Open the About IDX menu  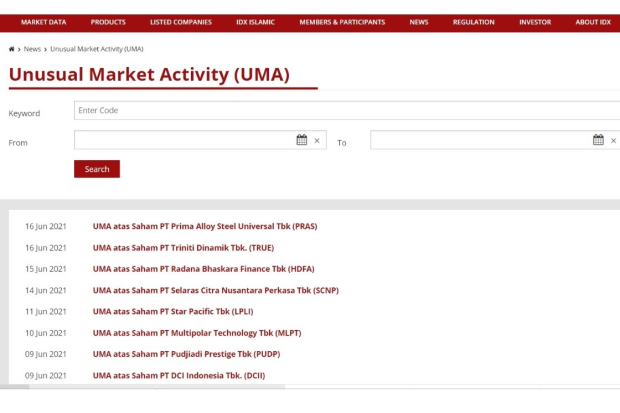click(593, 23)
